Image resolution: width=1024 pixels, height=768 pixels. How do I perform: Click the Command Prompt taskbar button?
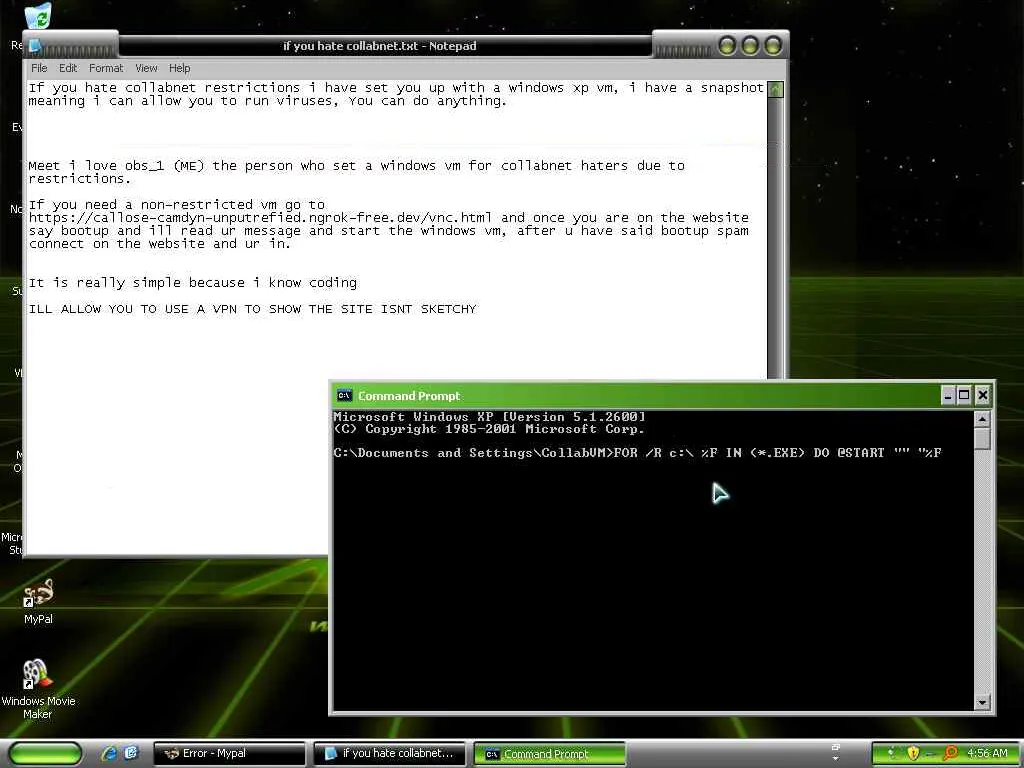click(x=549, y=753)
